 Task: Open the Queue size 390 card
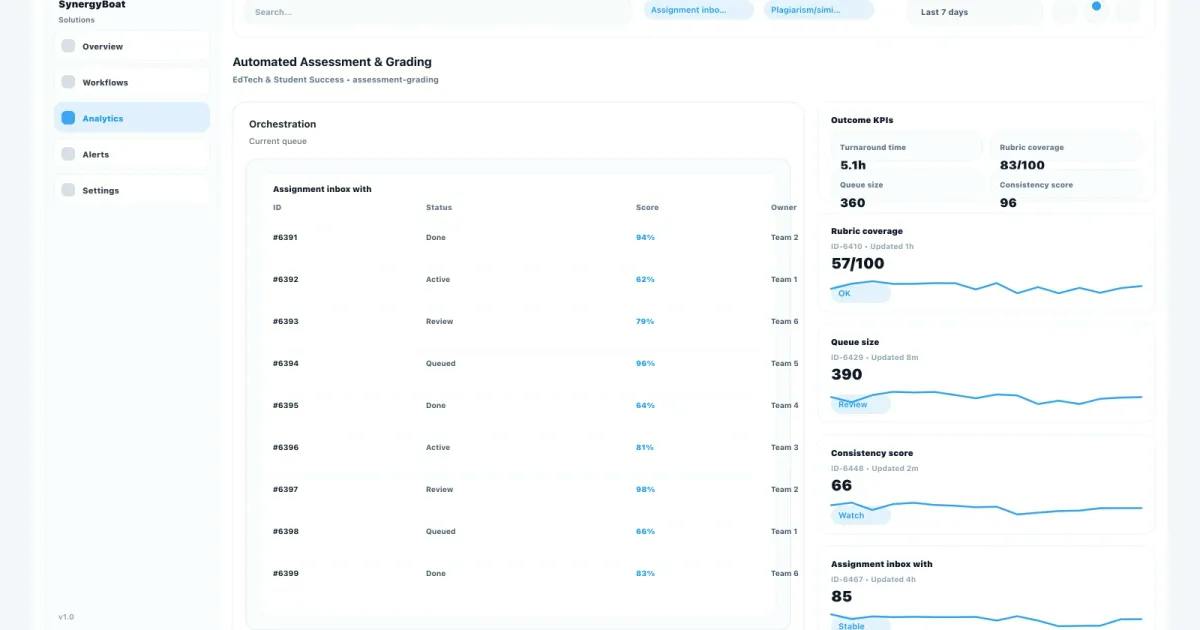986,375
